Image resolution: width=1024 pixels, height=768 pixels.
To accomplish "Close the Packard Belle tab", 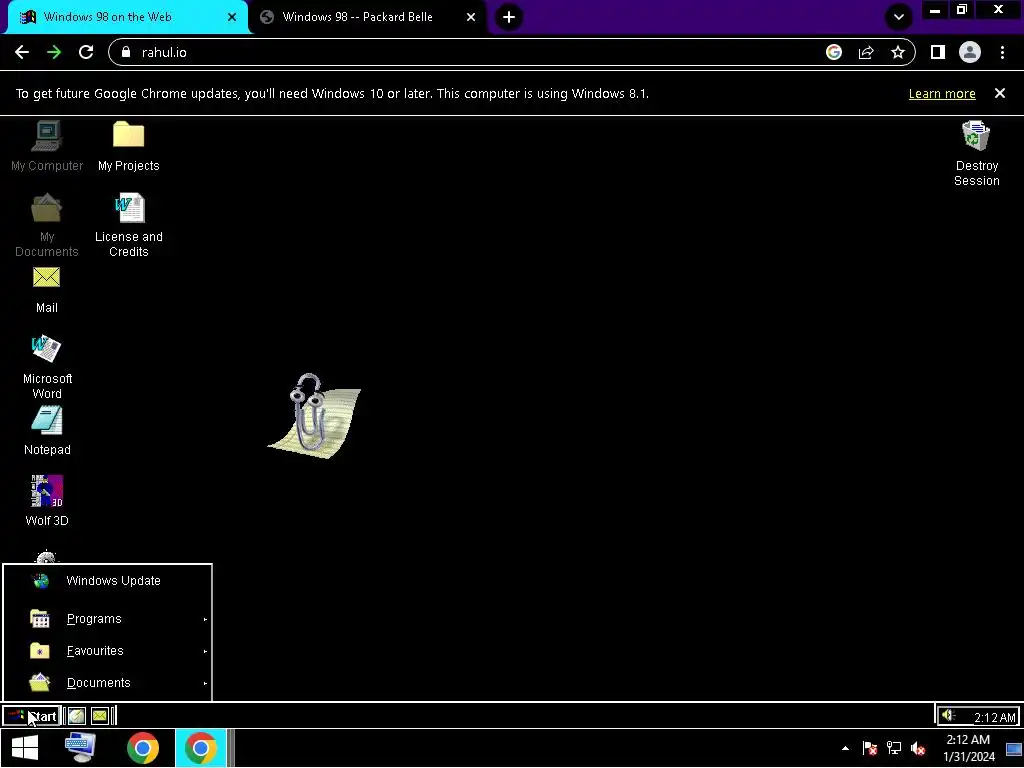I will [x=471, y=18].
